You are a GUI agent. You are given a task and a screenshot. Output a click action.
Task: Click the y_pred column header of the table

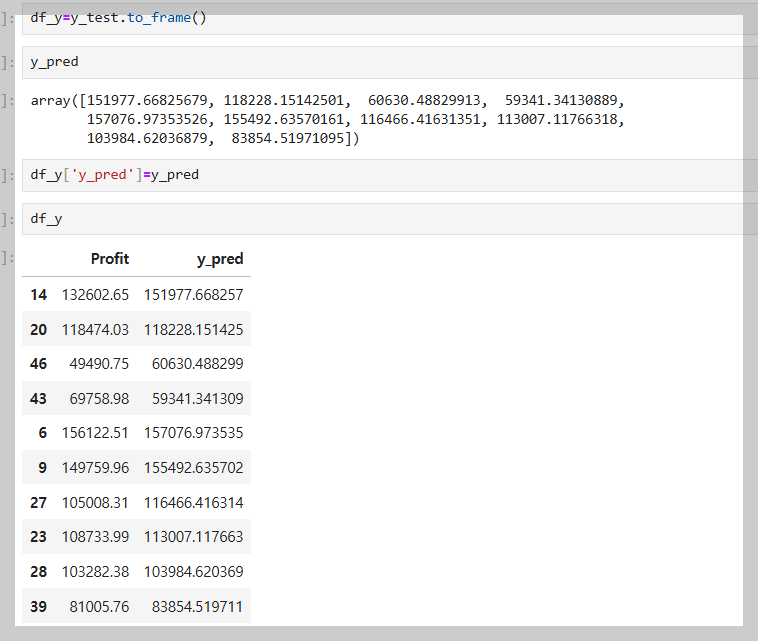coord(220,259)
